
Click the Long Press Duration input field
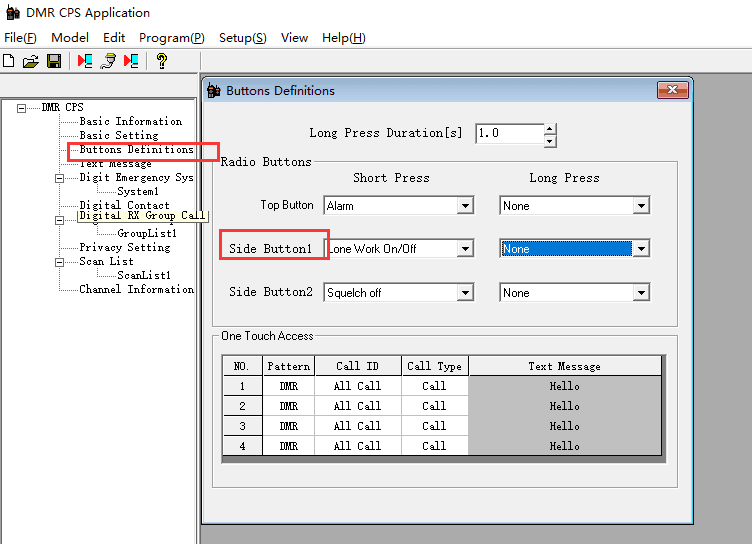point(509,133)
